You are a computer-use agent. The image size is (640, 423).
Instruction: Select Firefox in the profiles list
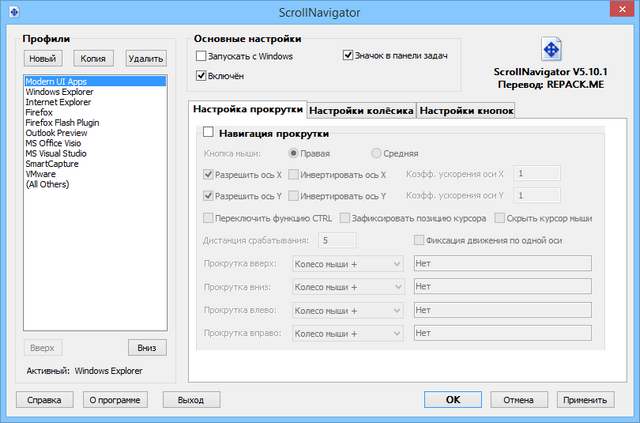(x=40, y=113)
